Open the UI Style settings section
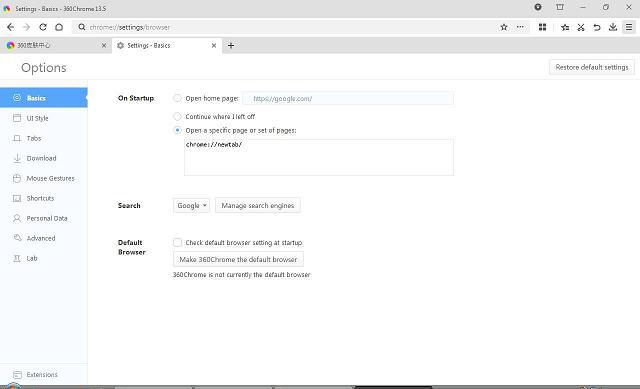The image size is (640, 389). 44,118
